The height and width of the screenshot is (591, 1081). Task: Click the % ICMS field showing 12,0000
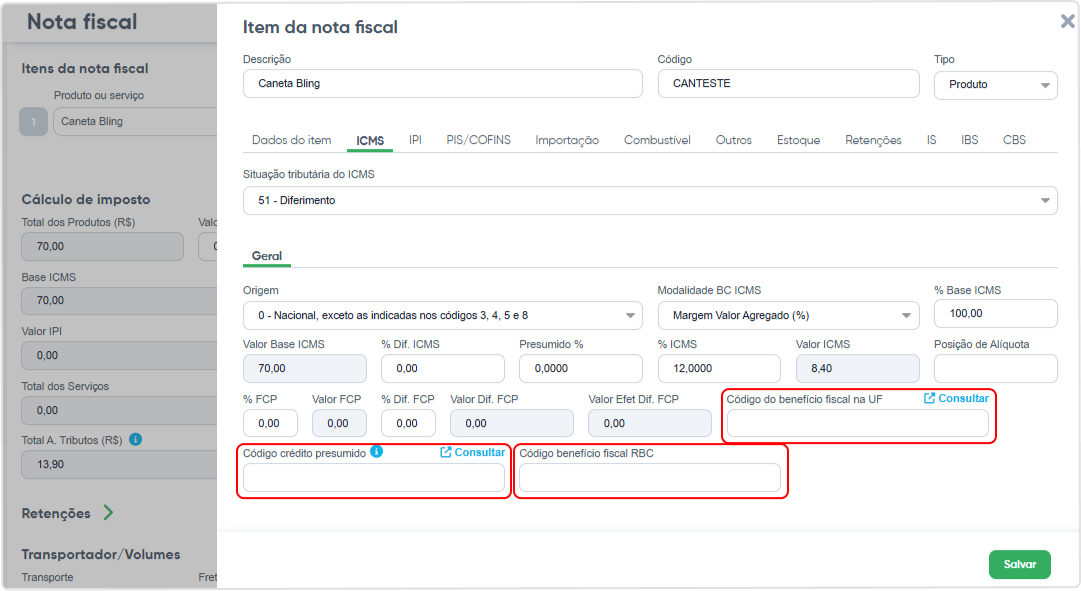719,368
